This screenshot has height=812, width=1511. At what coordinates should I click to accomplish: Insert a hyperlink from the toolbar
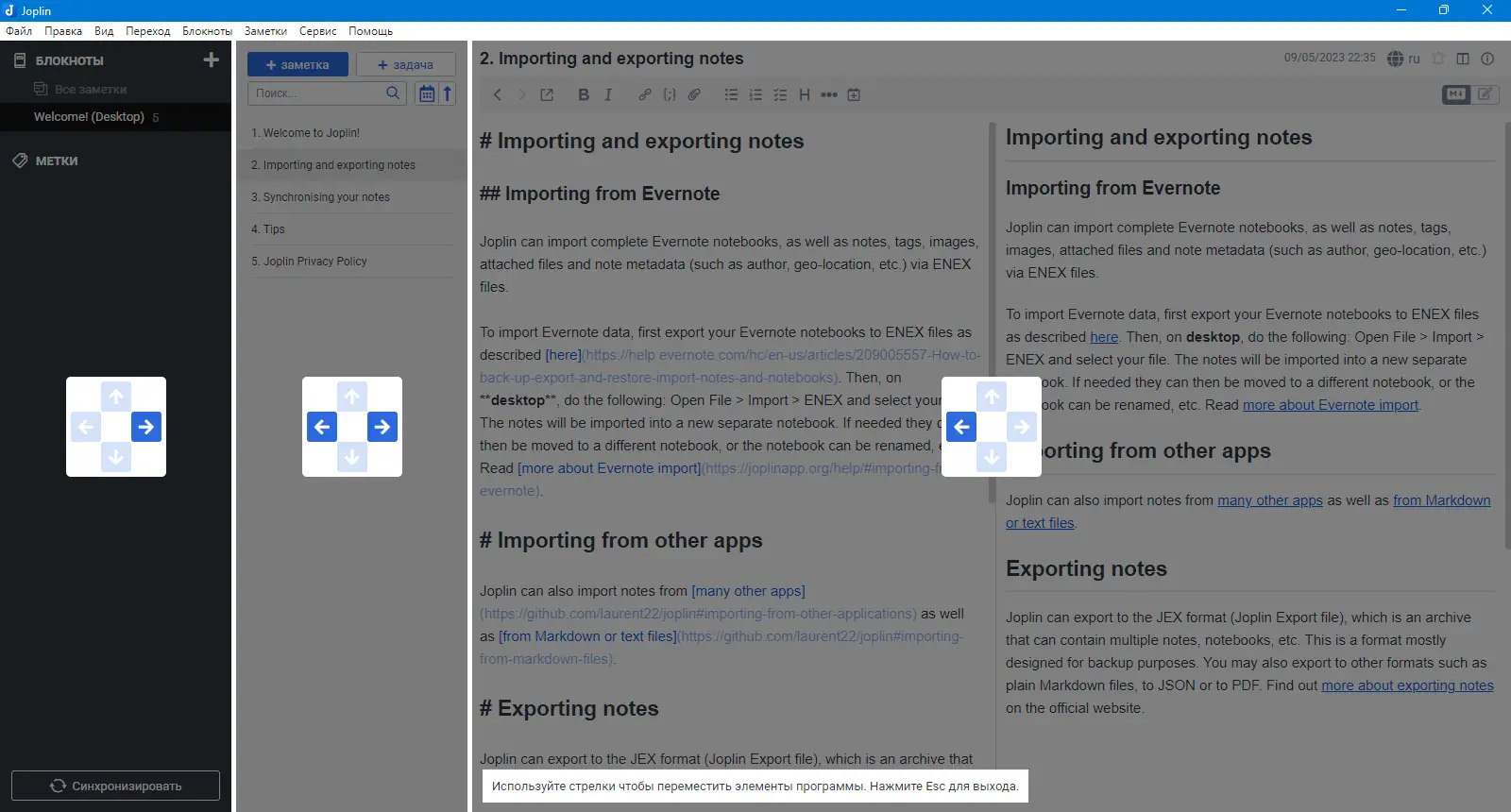(x=645, y=94)
